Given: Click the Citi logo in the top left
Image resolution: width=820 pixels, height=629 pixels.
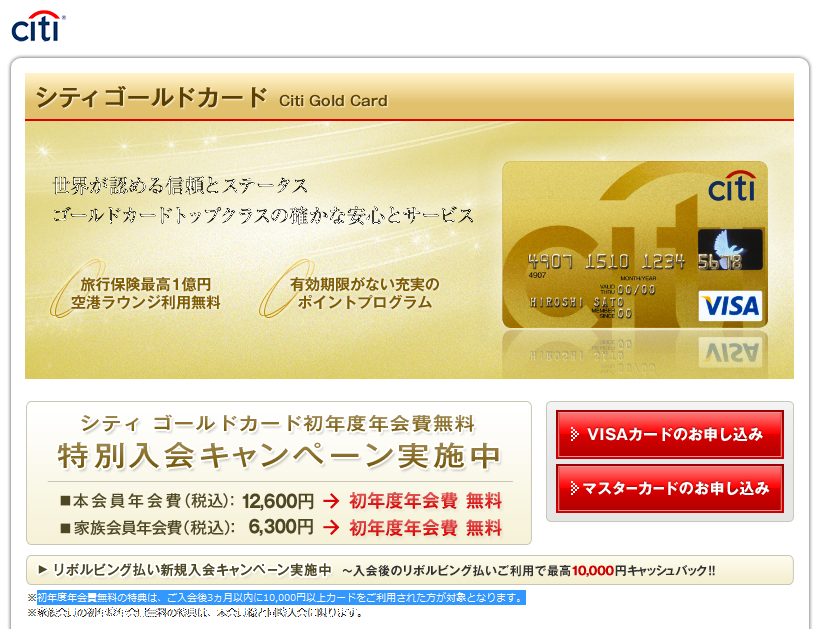Looking at the screenshot, I should click(x=39, y=23).
